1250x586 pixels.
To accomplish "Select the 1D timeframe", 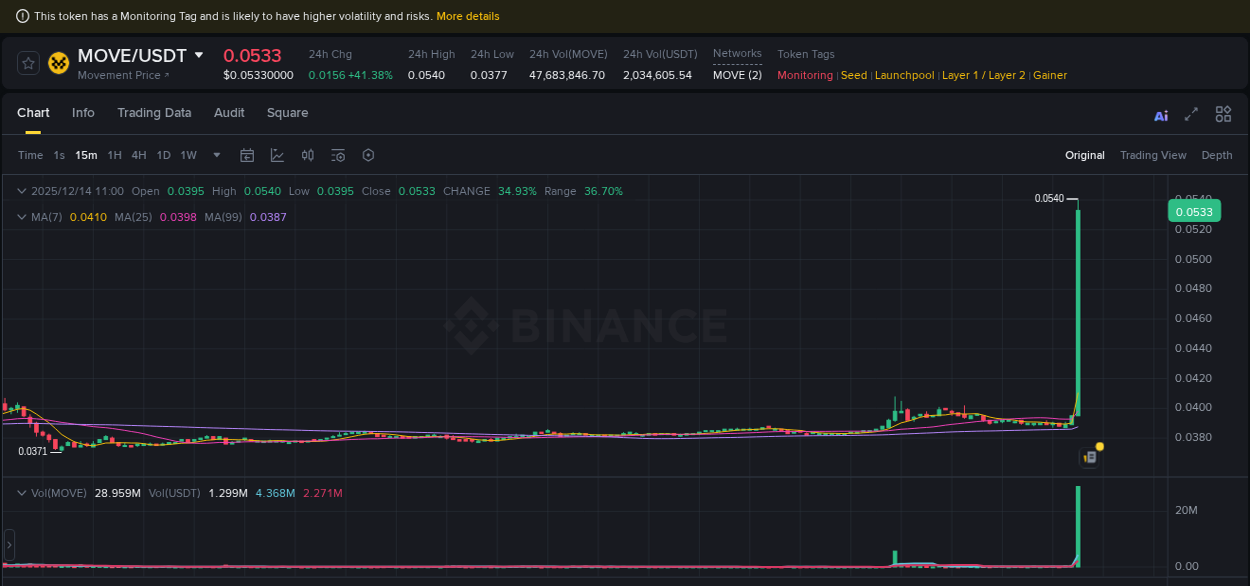I will (163, 155).
